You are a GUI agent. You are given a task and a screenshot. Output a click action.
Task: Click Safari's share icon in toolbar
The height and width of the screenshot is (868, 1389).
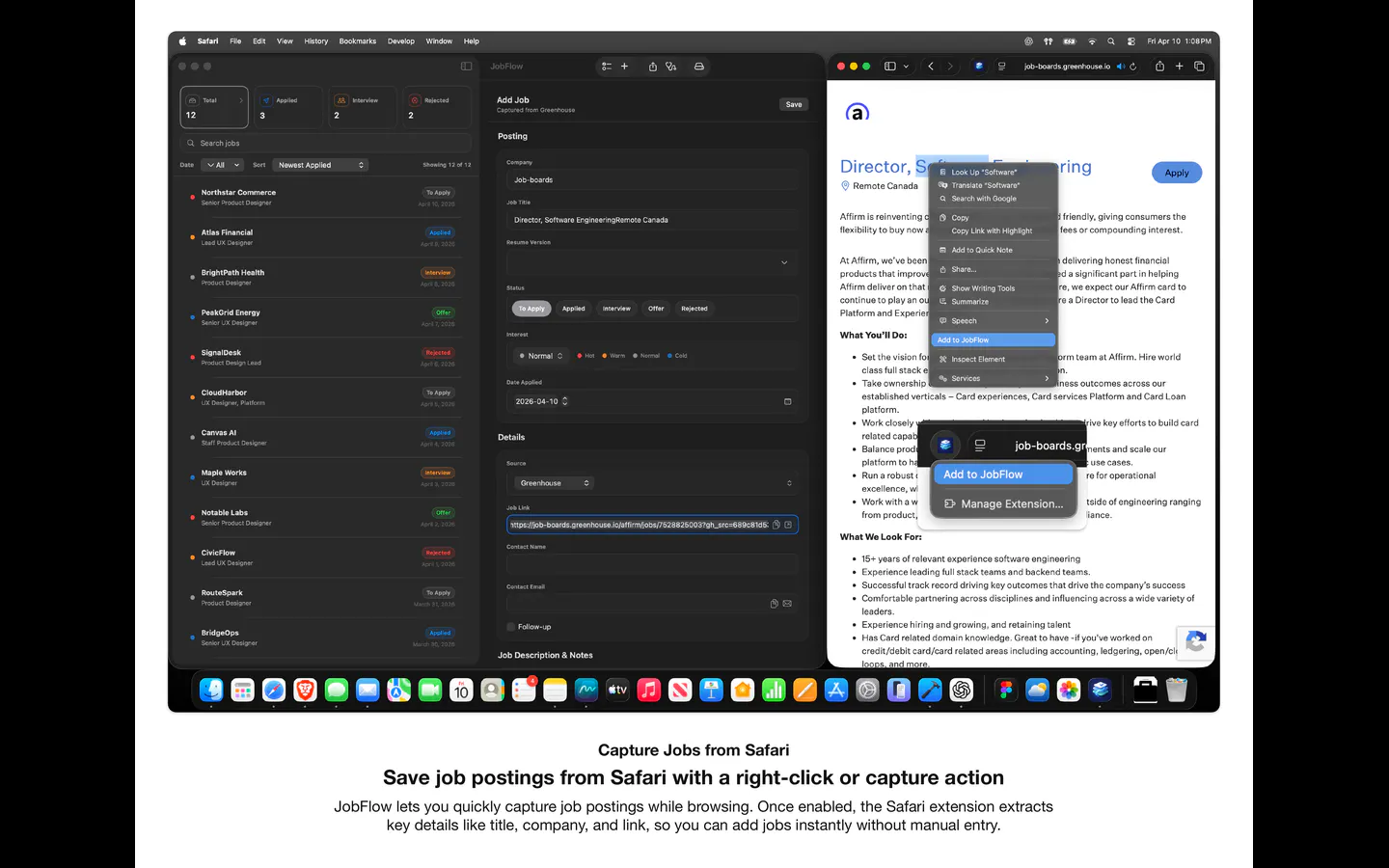[x=1159, y=67]
